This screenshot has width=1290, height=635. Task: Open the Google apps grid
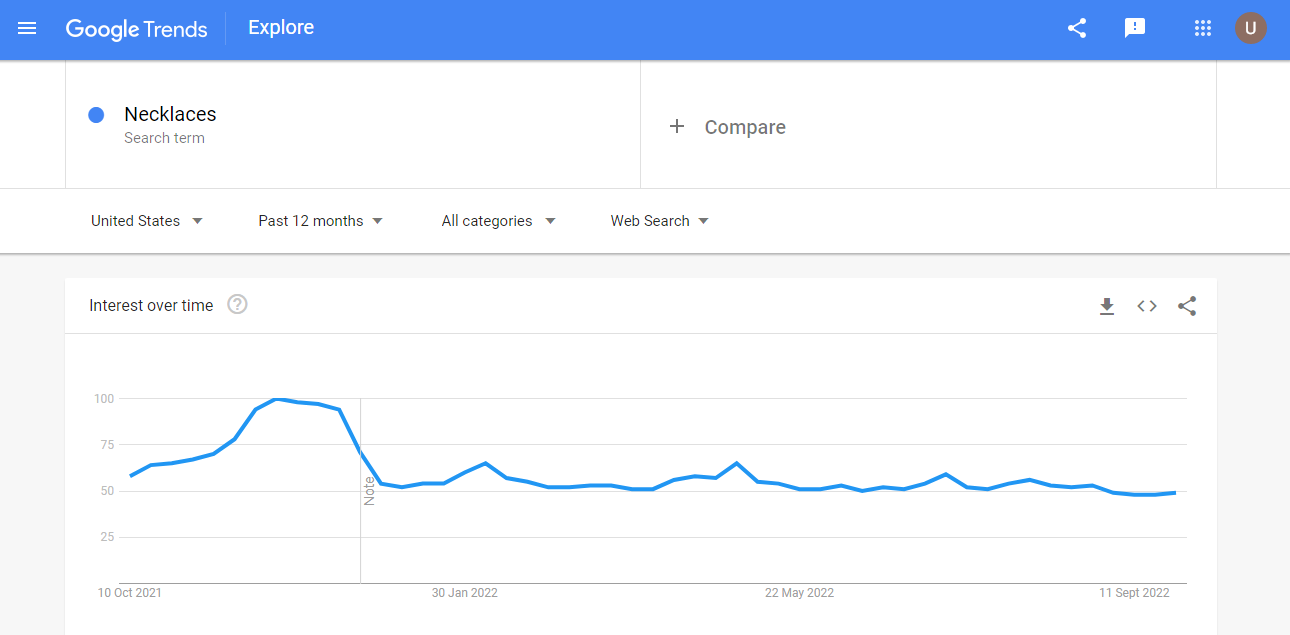pos(1203,28)
